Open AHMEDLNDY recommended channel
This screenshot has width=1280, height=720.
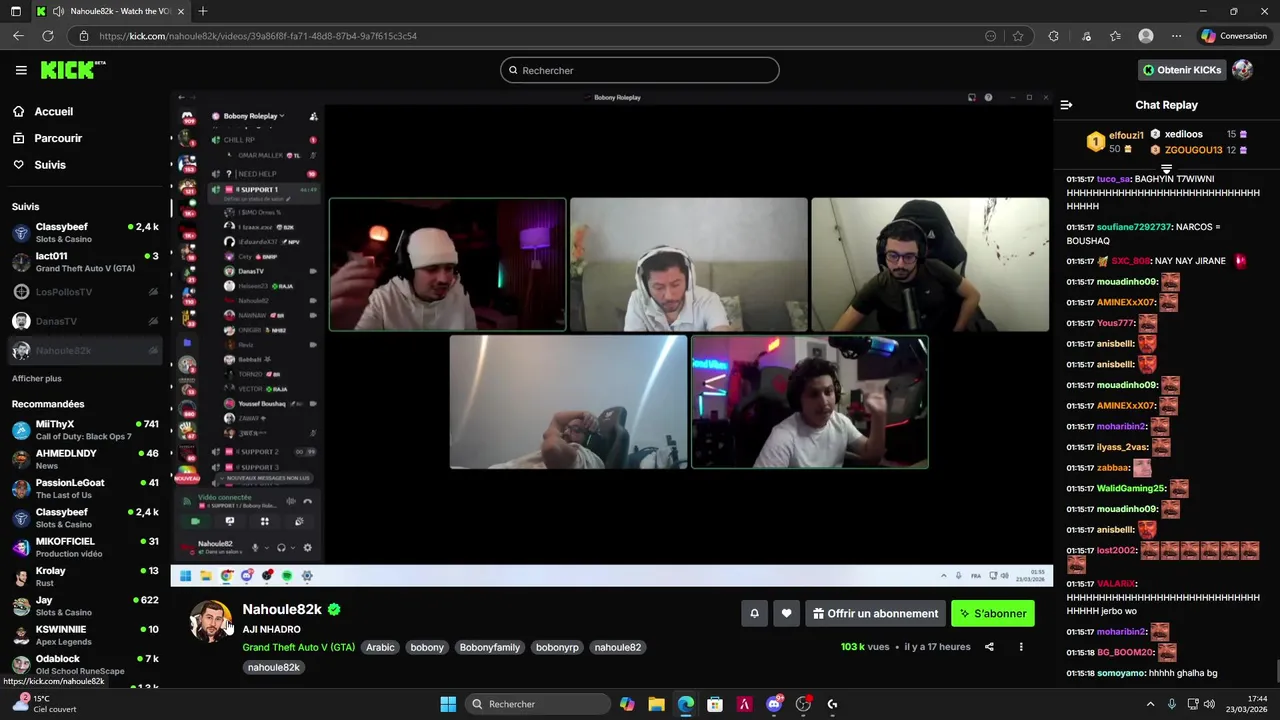[x=85, y=459]
